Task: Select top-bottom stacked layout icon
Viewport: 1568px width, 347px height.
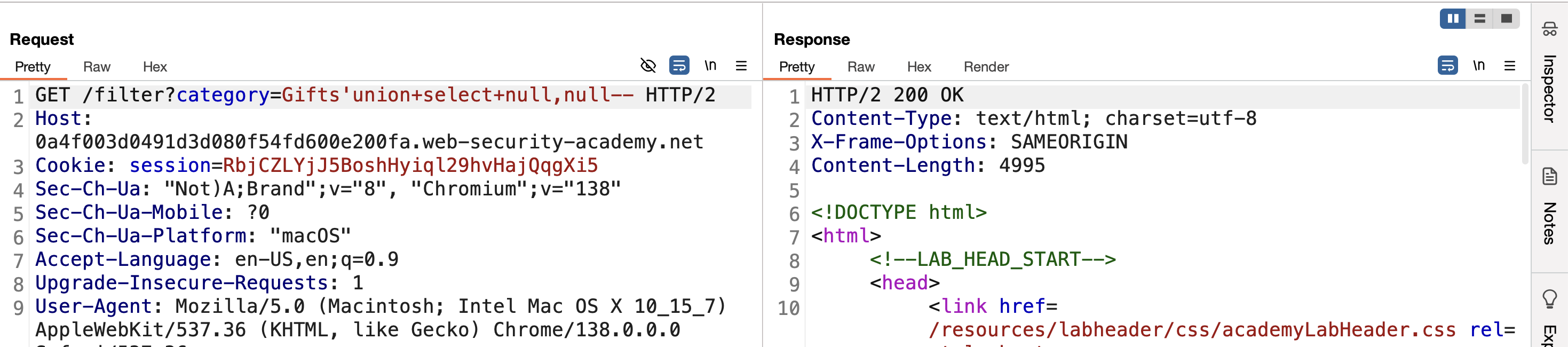Action: pyautogui.click(x=1479, y=19)
